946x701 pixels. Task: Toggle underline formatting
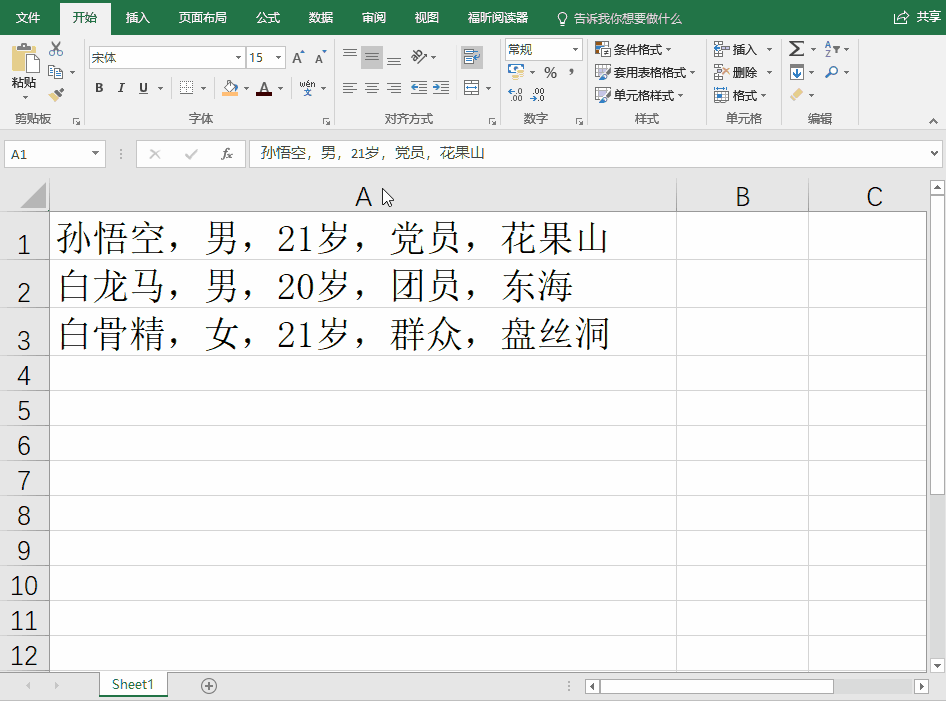pyautogui.click(x=140, y=89)
